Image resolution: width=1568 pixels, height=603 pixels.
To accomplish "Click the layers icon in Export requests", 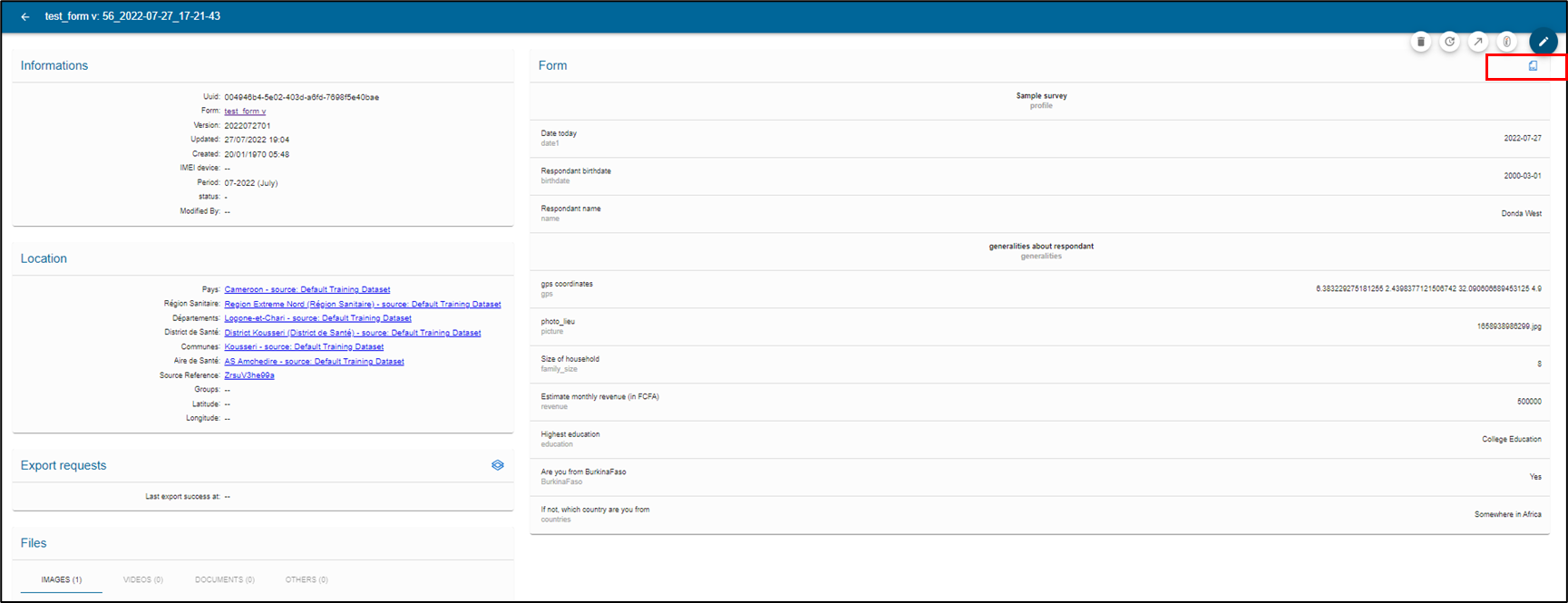I will [498, 465].
